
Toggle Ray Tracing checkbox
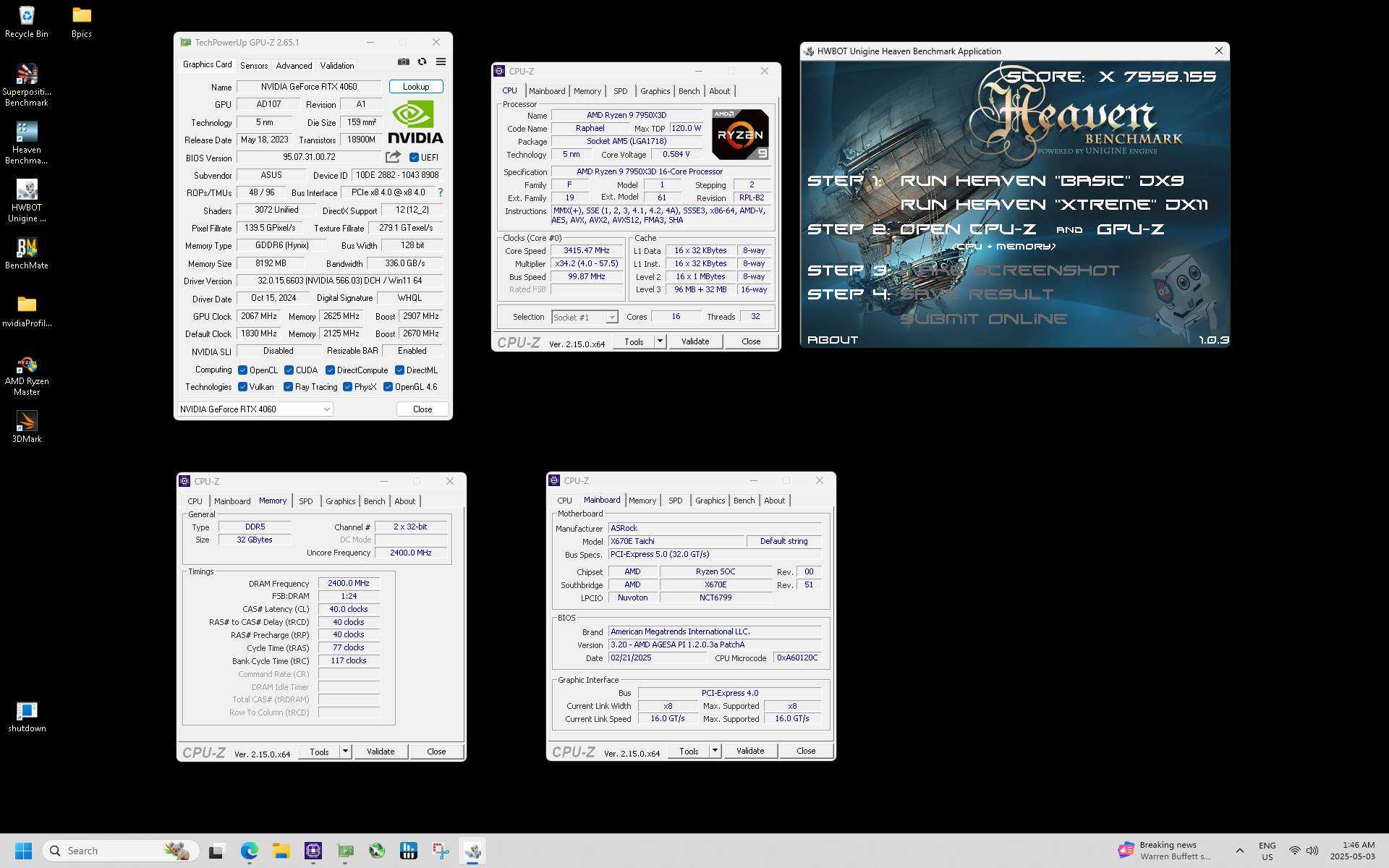(x=288, y=387)
